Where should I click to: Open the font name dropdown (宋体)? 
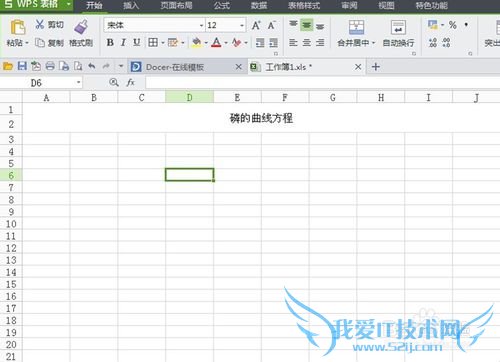[x=201, y=25]
